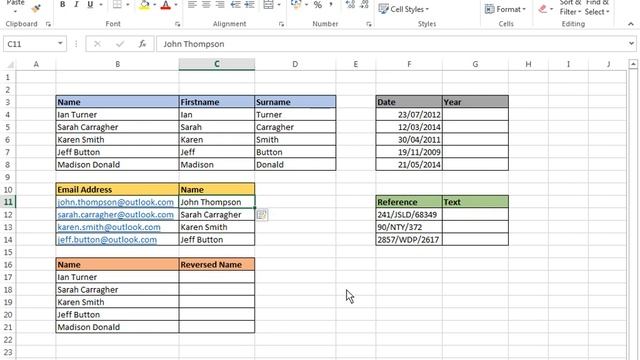The height and width of the screenshot is (360, 640).
Task: Open john.thompson@outlook.com link
Action: point(116,202)
